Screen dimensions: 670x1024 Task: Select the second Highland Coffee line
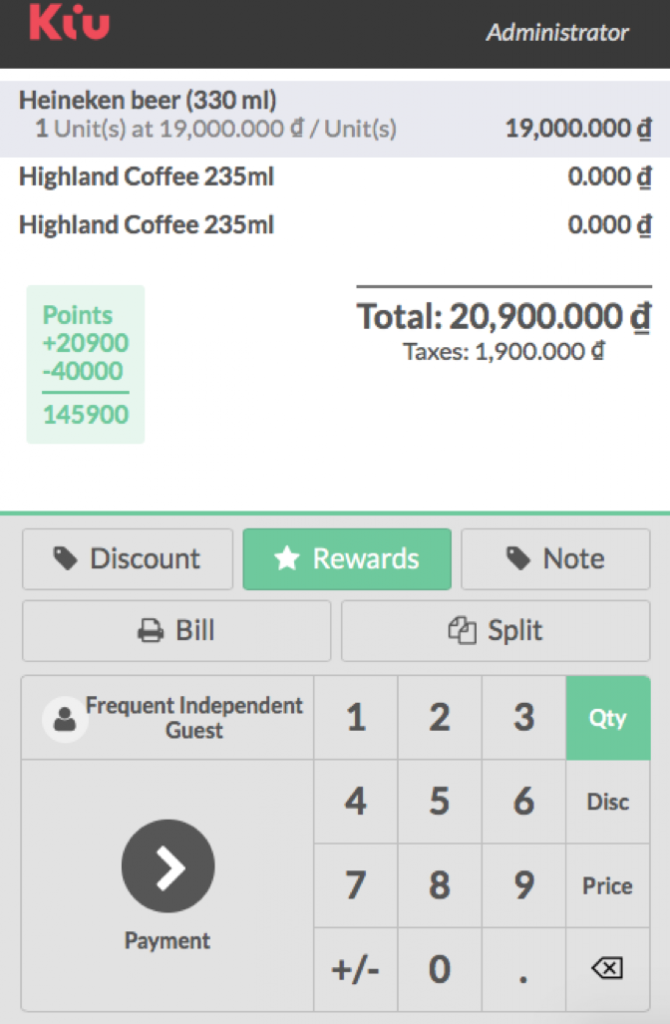tap(335, 225)
